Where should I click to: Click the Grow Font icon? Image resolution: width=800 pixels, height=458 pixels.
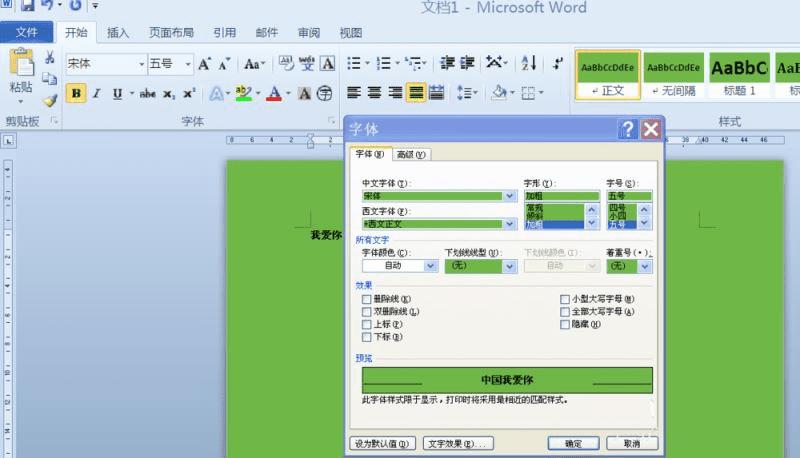[x=204, y=64]
